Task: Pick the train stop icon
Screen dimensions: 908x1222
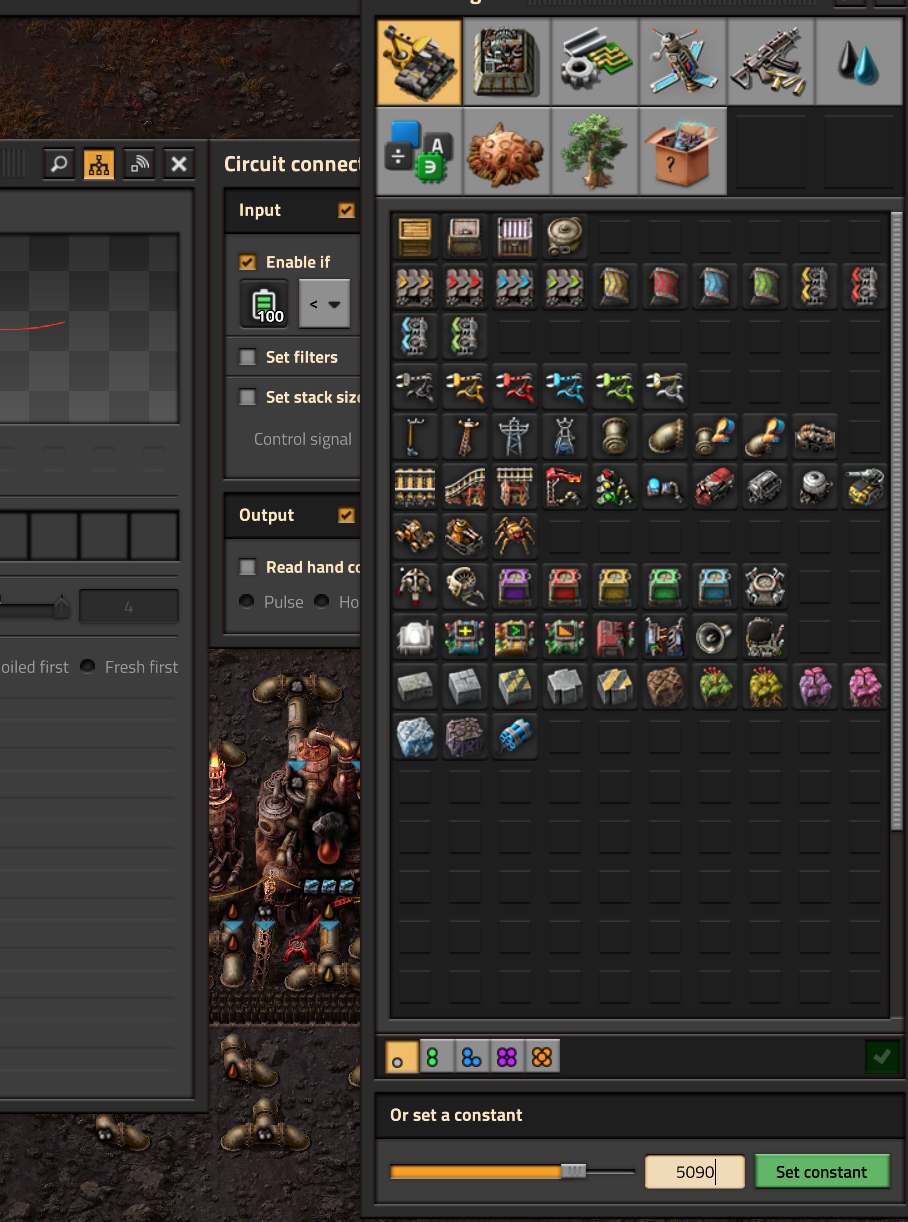Action: (565, 487)
